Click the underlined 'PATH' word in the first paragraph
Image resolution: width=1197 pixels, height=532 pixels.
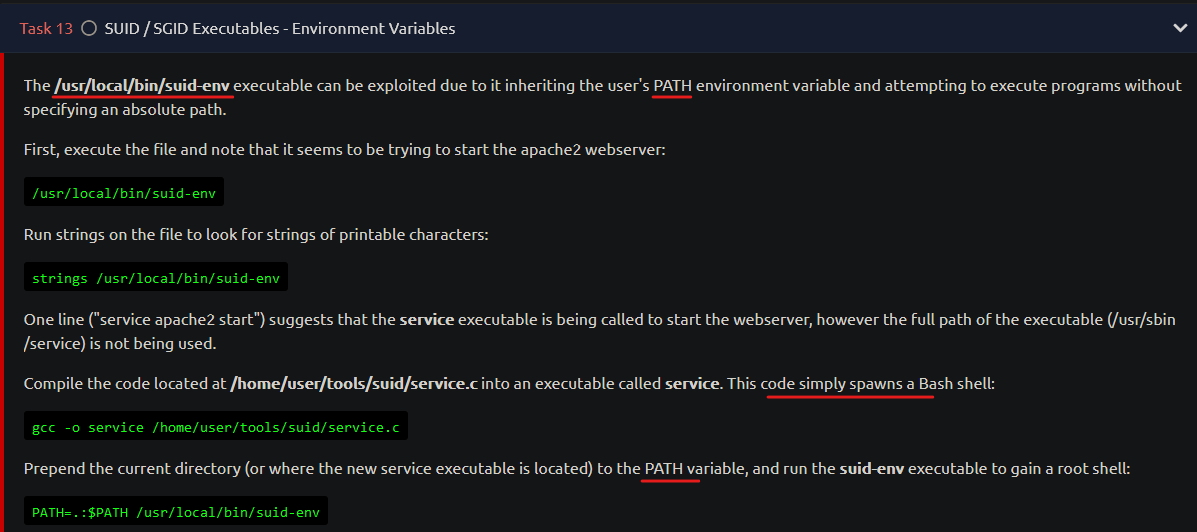pyautogui.click(x=673, y=85)
